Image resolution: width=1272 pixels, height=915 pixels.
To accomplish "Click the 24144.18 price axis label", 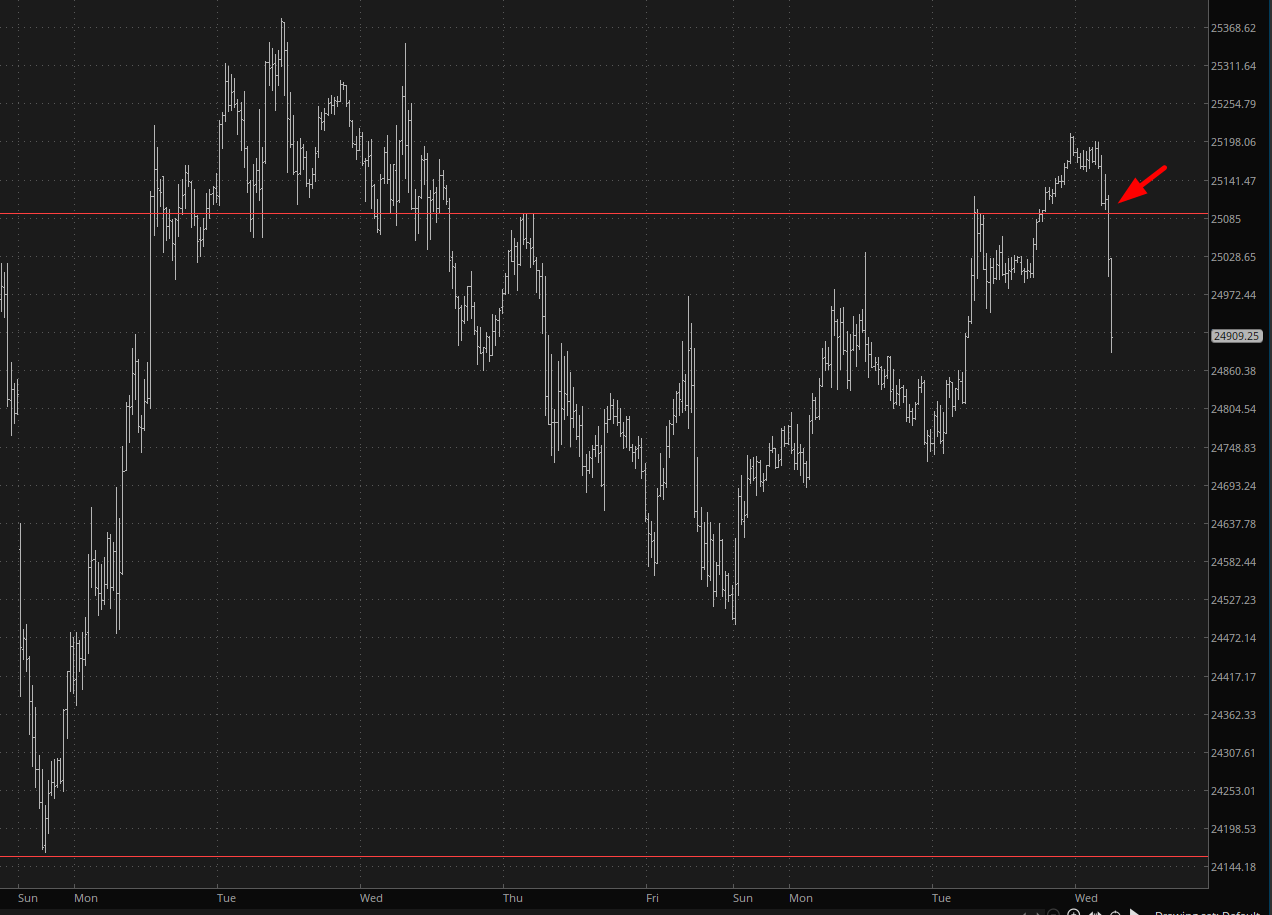I will click(x=1233, y=867).
